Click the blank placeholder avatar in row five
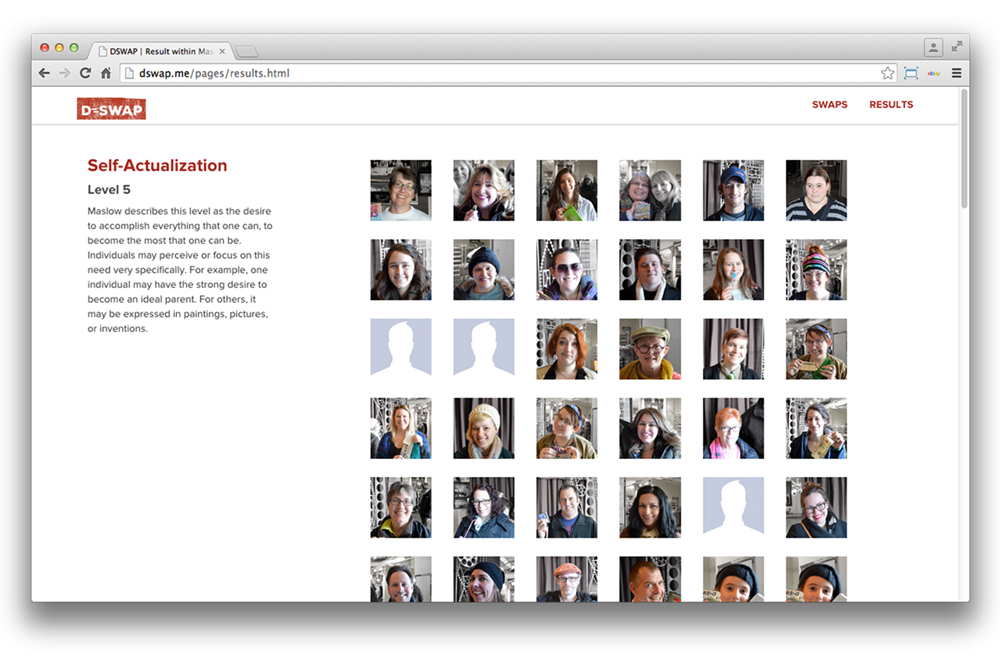Image resolution: width=1000 pixels, height=667 pixels. tap(733, 507)
